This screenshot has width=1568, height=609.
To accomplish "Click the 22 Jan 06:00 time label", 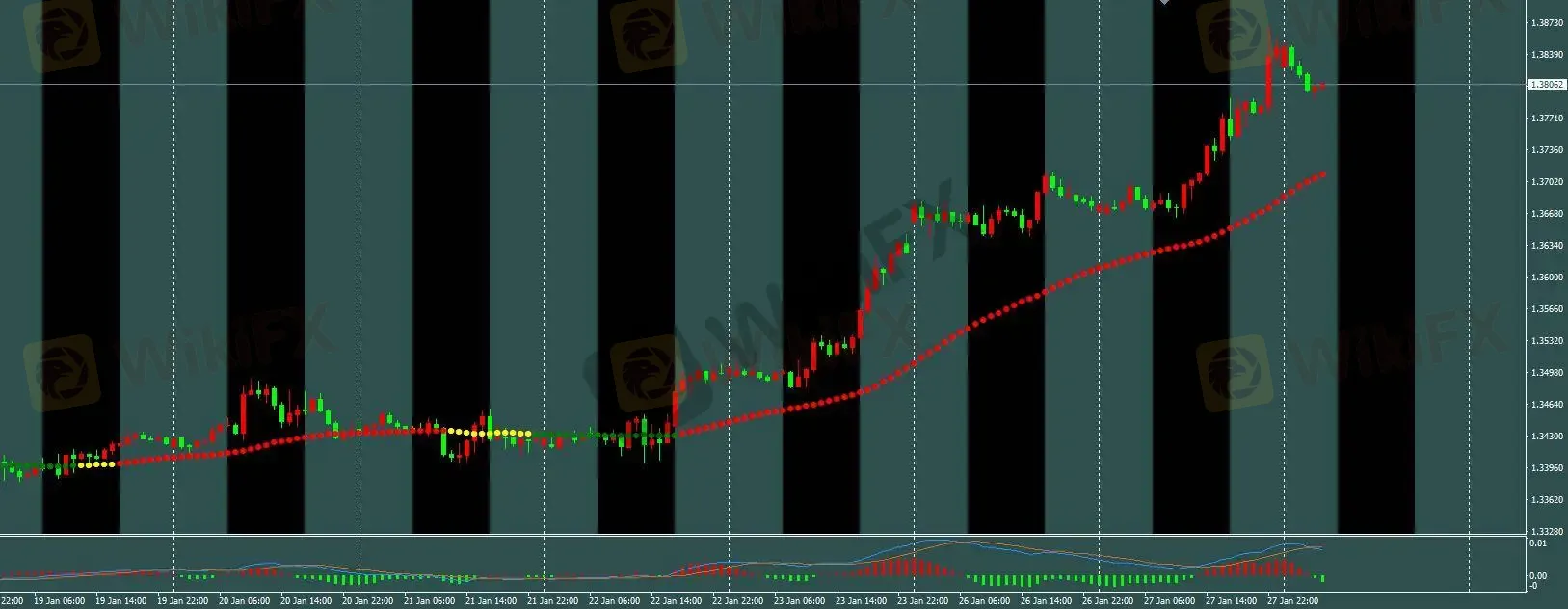I will pos(614,601).
